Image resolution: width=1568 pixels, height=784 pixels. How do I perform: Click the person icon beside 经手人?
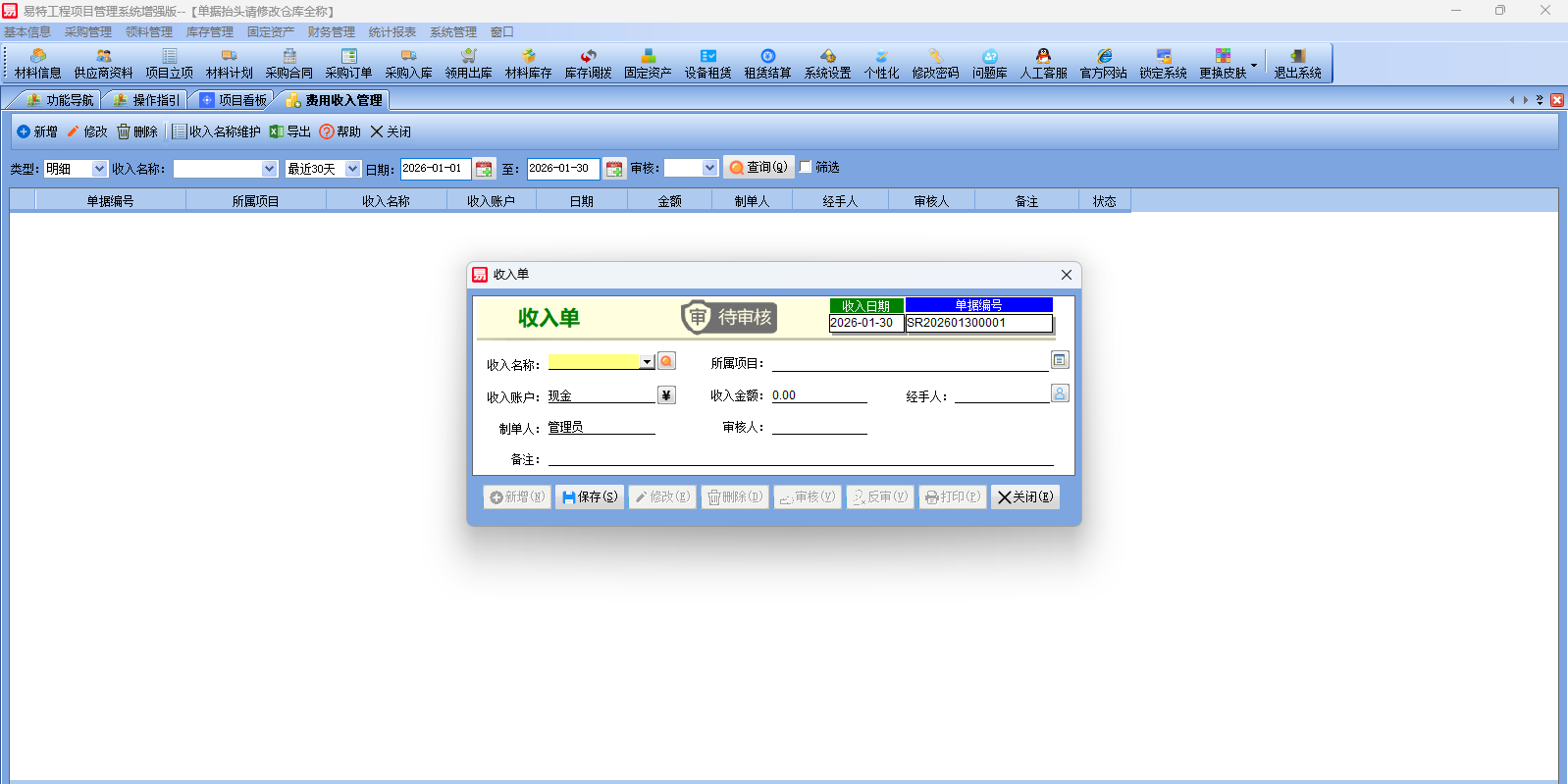coord(1060,393)
